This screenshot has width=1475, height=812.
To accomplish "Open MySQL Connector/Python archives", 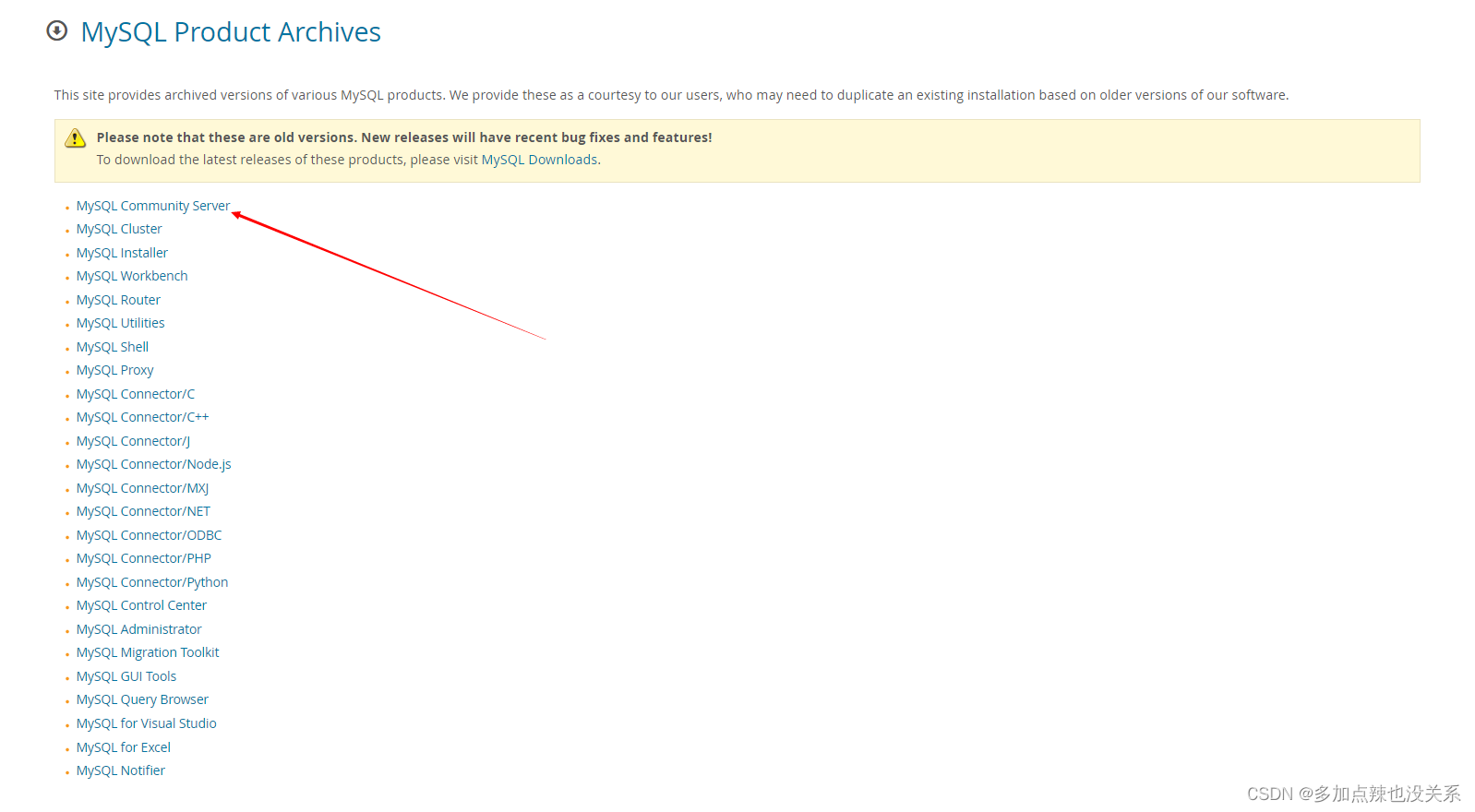I will point(152,582).
